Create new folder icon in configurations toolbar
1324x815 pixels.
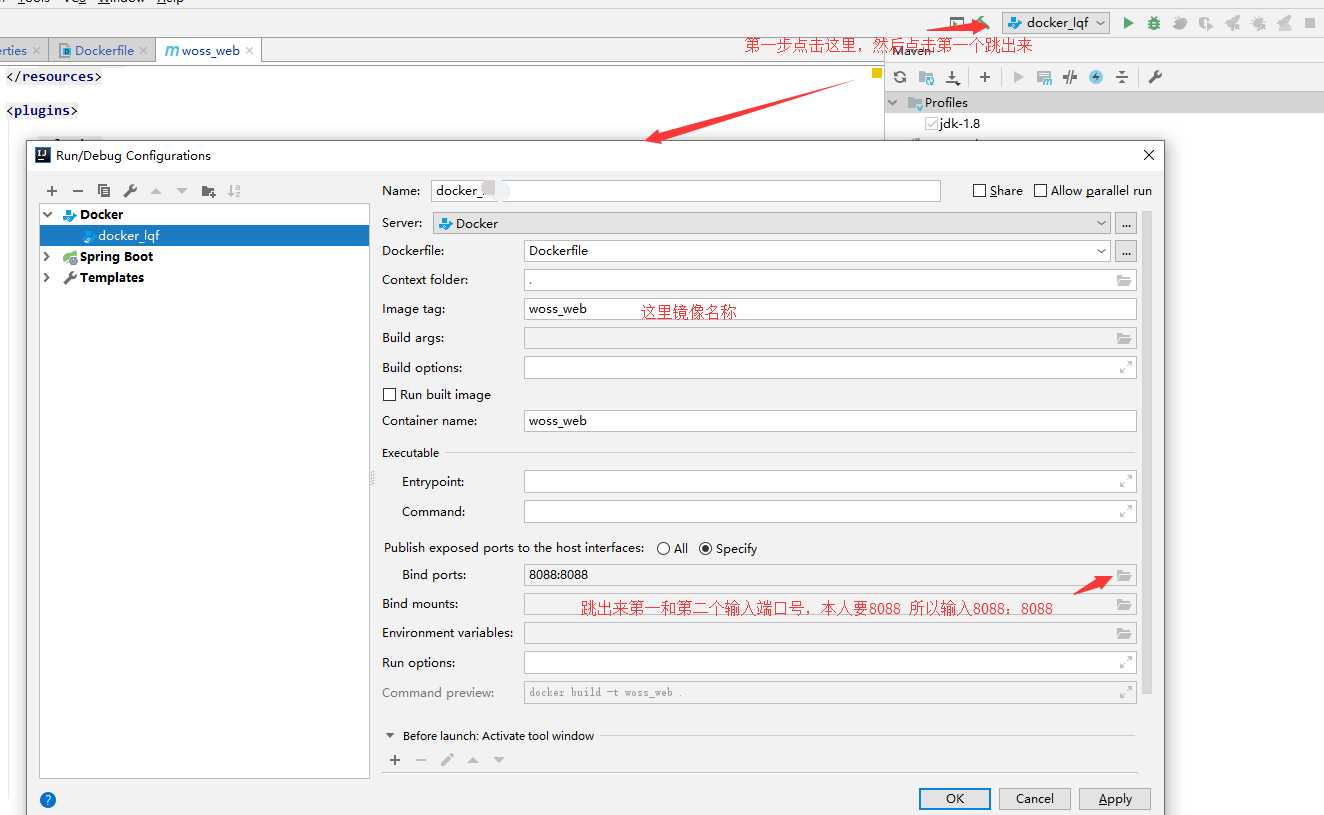pyautogui.click(x=208, y=191)
